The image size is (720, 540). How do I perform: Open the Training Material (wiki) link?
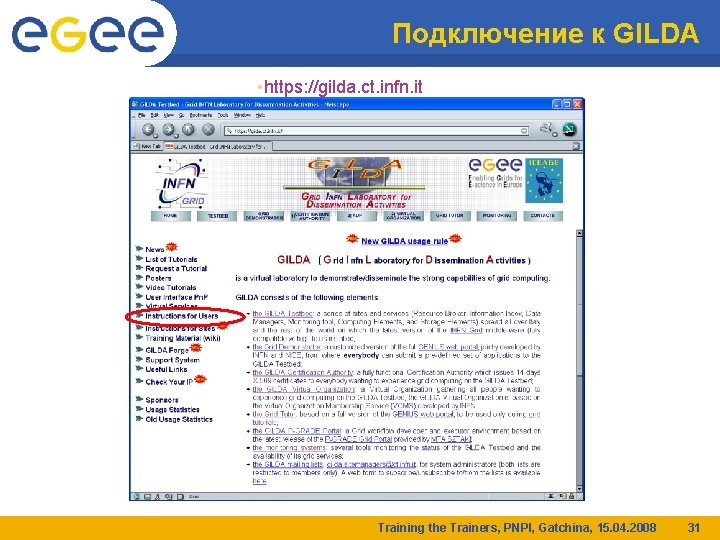[183, 338]
